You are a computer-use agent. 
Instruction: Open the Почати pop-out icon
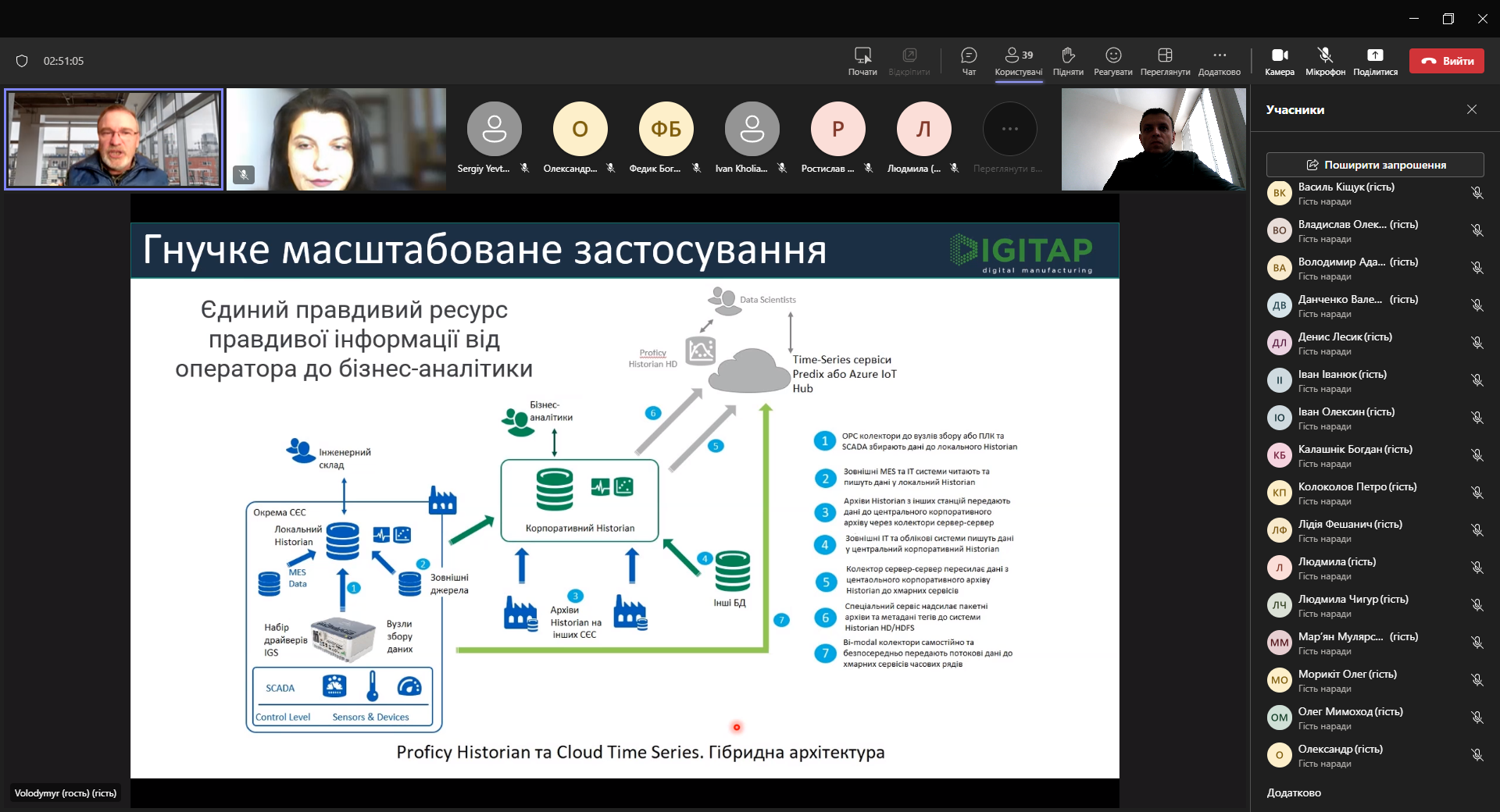862,61
